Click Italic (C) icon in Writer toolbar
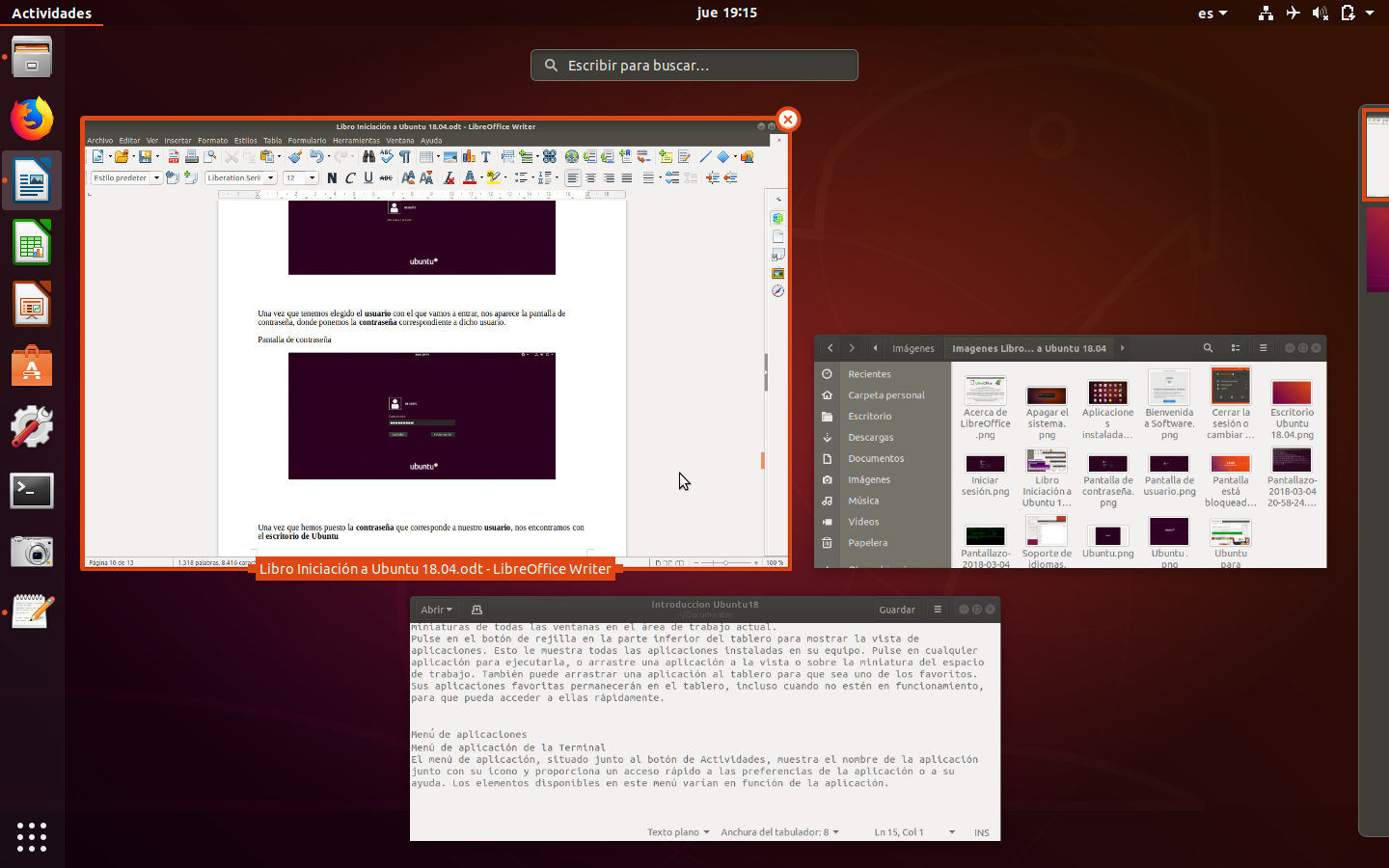This screenshot has width=1389, height=868. (x=350, y=177)
